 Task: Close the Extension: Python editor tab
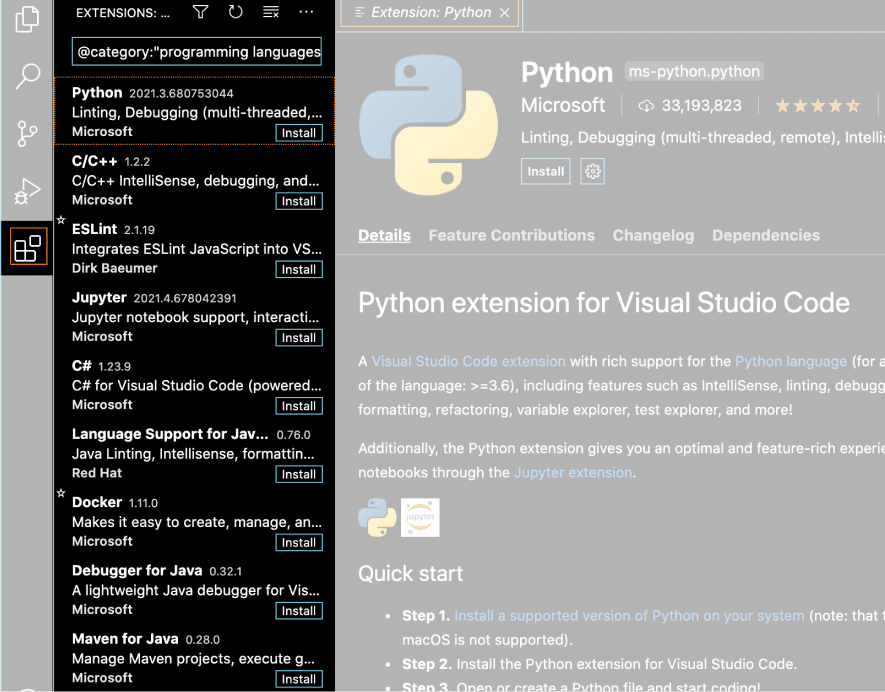[x=505, y=13]
